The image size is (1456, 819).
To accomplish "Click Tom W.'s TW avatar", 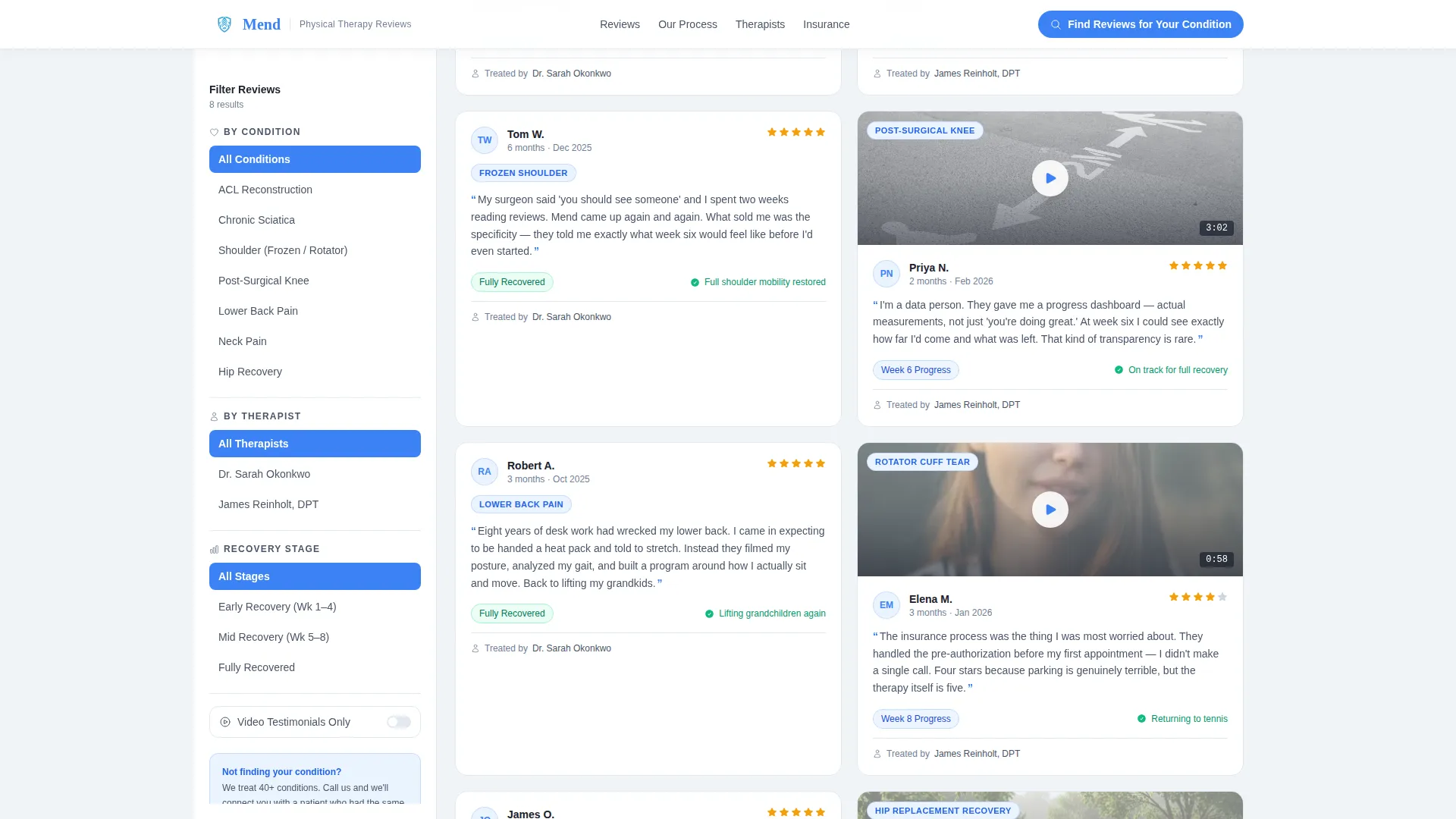I will tap(485, 140).
